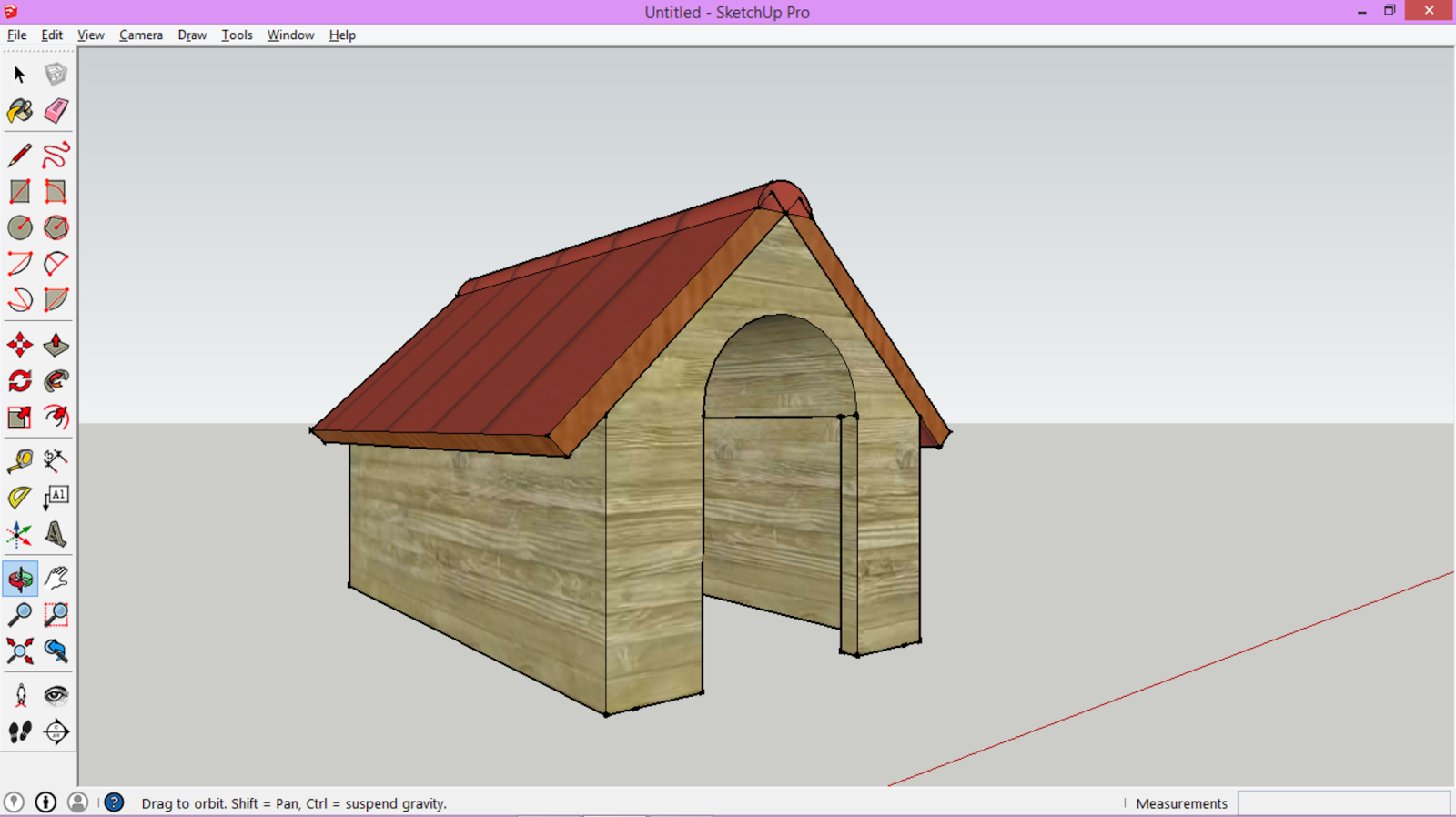
Task: Choose the Make Component tool
Action: [56, 75]
